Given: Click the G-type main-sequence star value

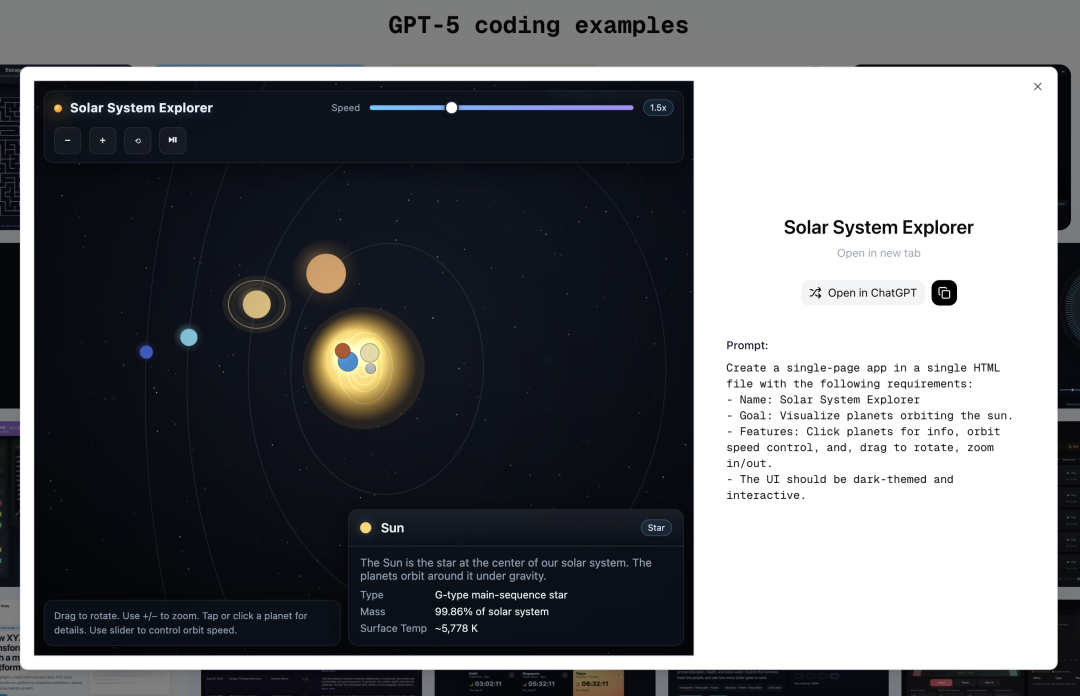Looking at the screenshot, I should (x=501, y=595).
